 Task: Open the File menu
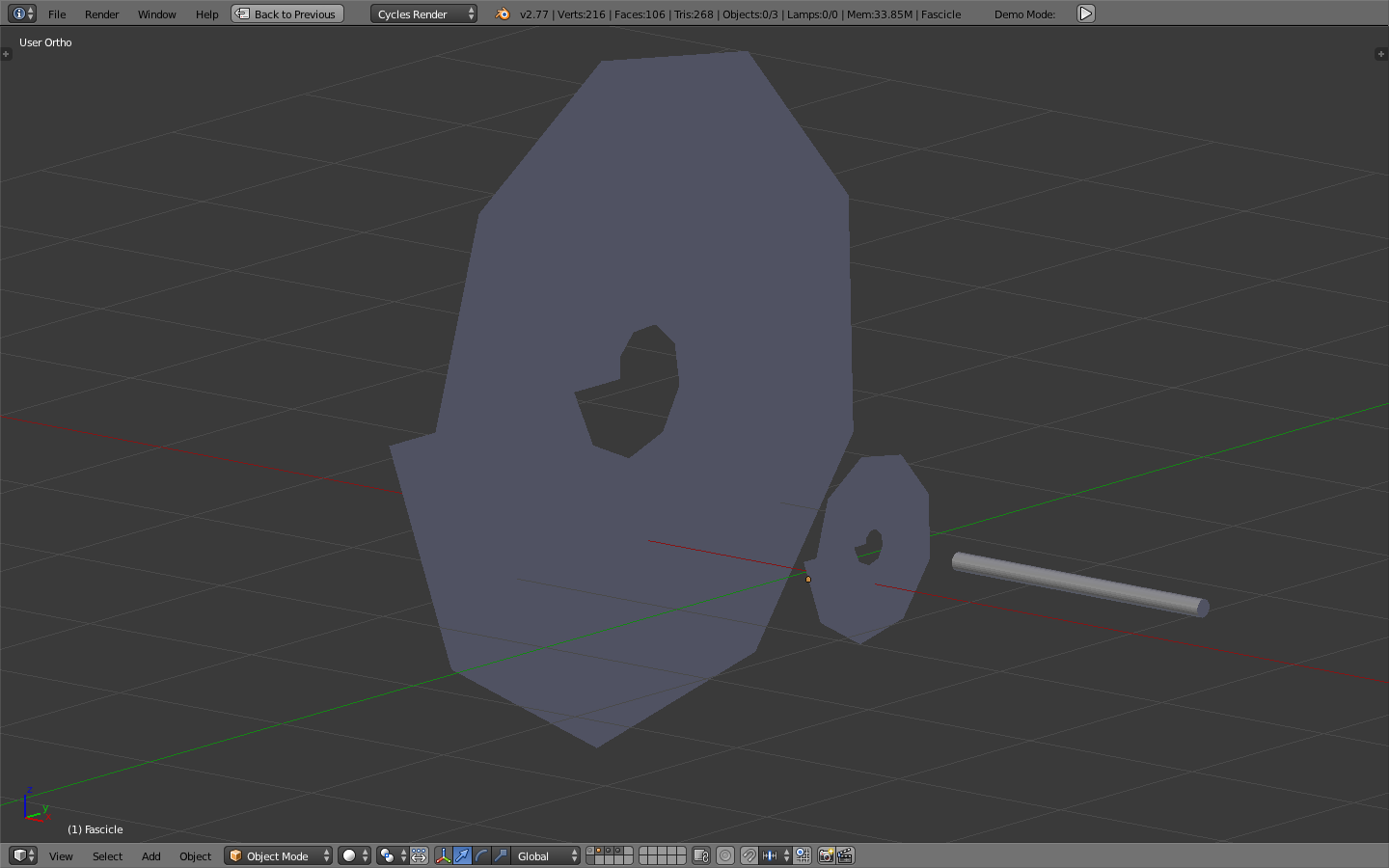pos(57,14)
